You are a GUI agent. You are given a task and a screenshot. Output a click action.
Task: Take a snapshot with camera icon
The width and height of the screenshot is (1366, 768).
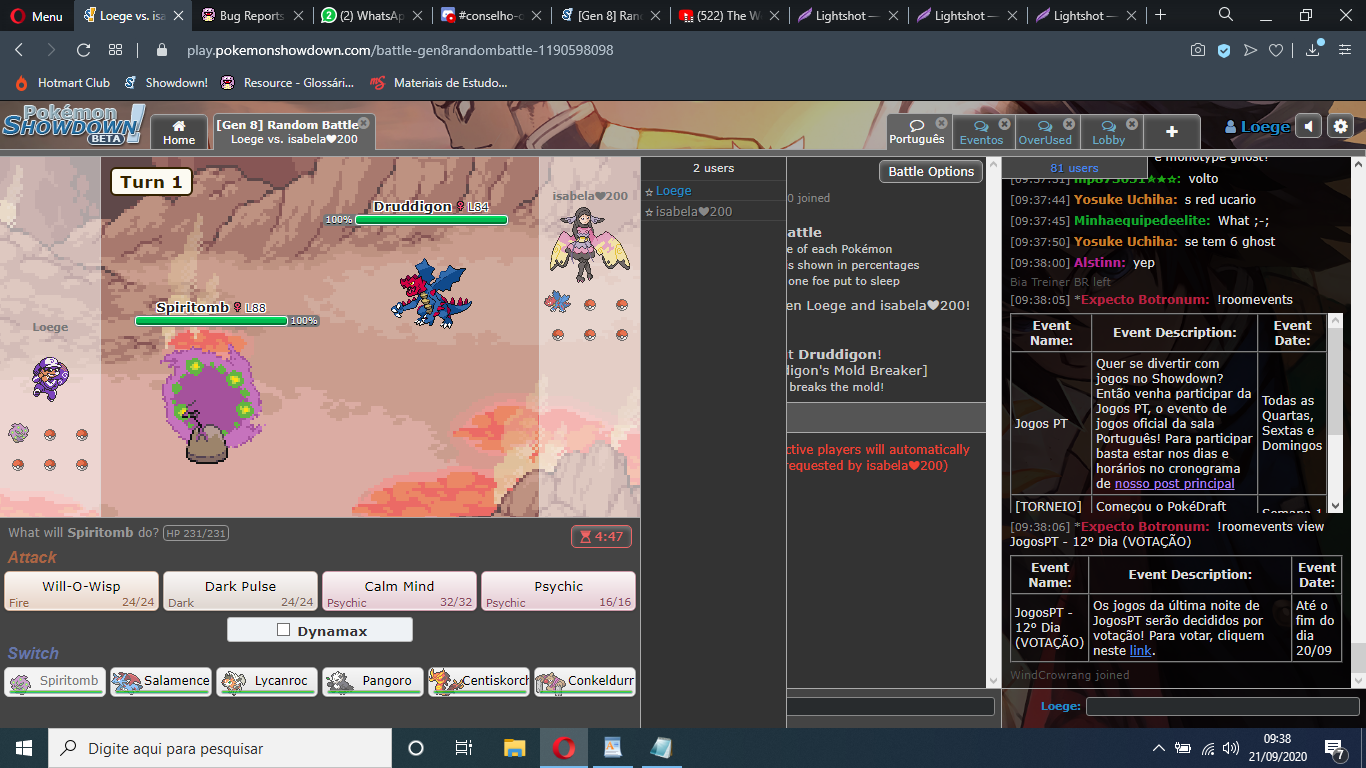(1198, 50)
